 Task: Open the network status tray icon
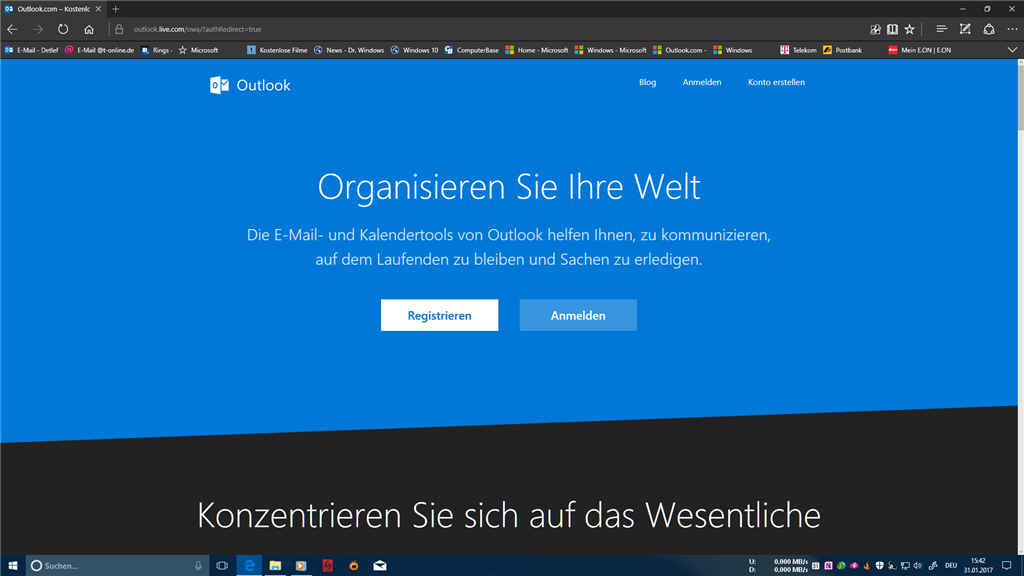[904, 566]
